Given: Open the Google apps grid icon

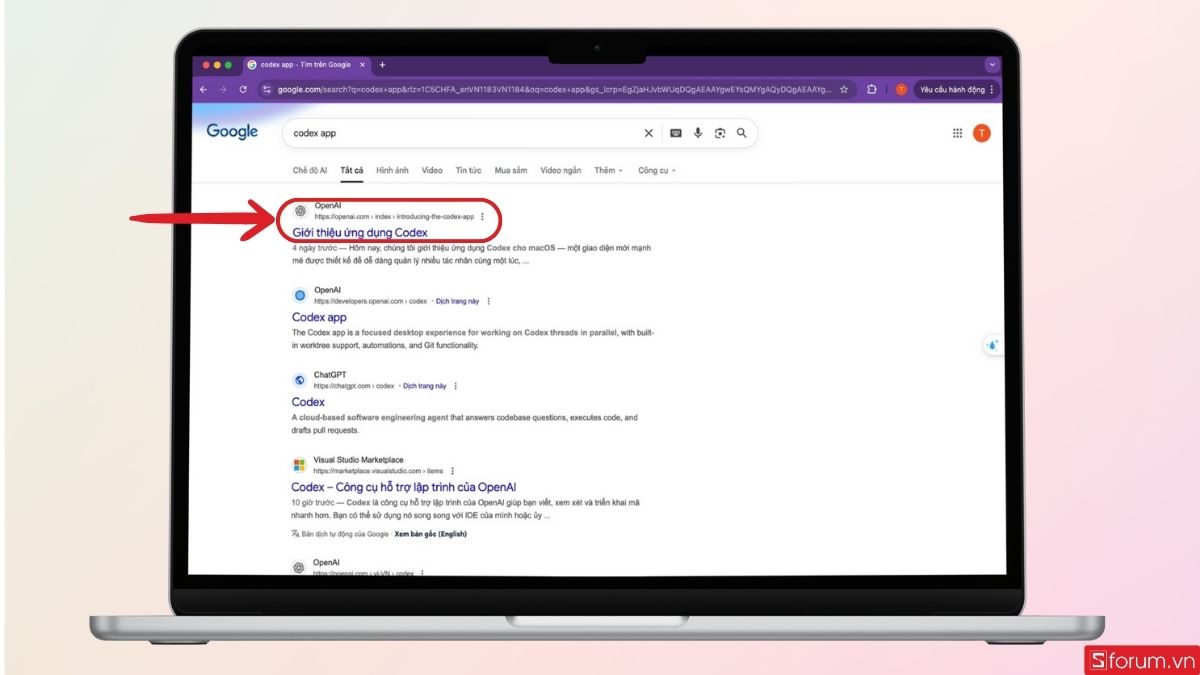Looking at the screenshot, I should [x=955, y=132].
